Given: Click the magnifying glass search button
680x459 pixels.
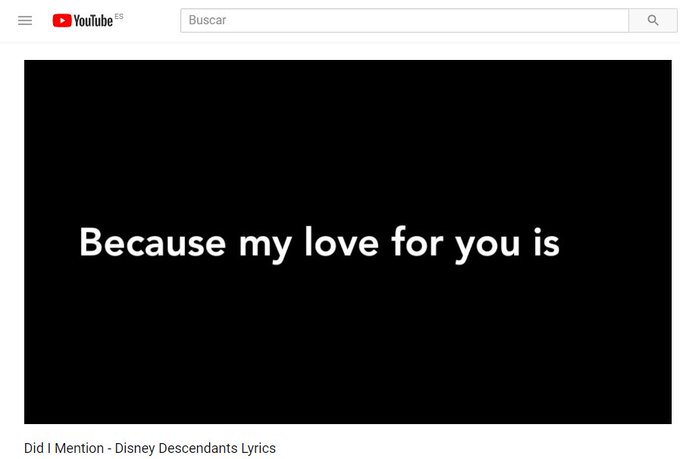Looking at the screenshot, I should (653, 20).
